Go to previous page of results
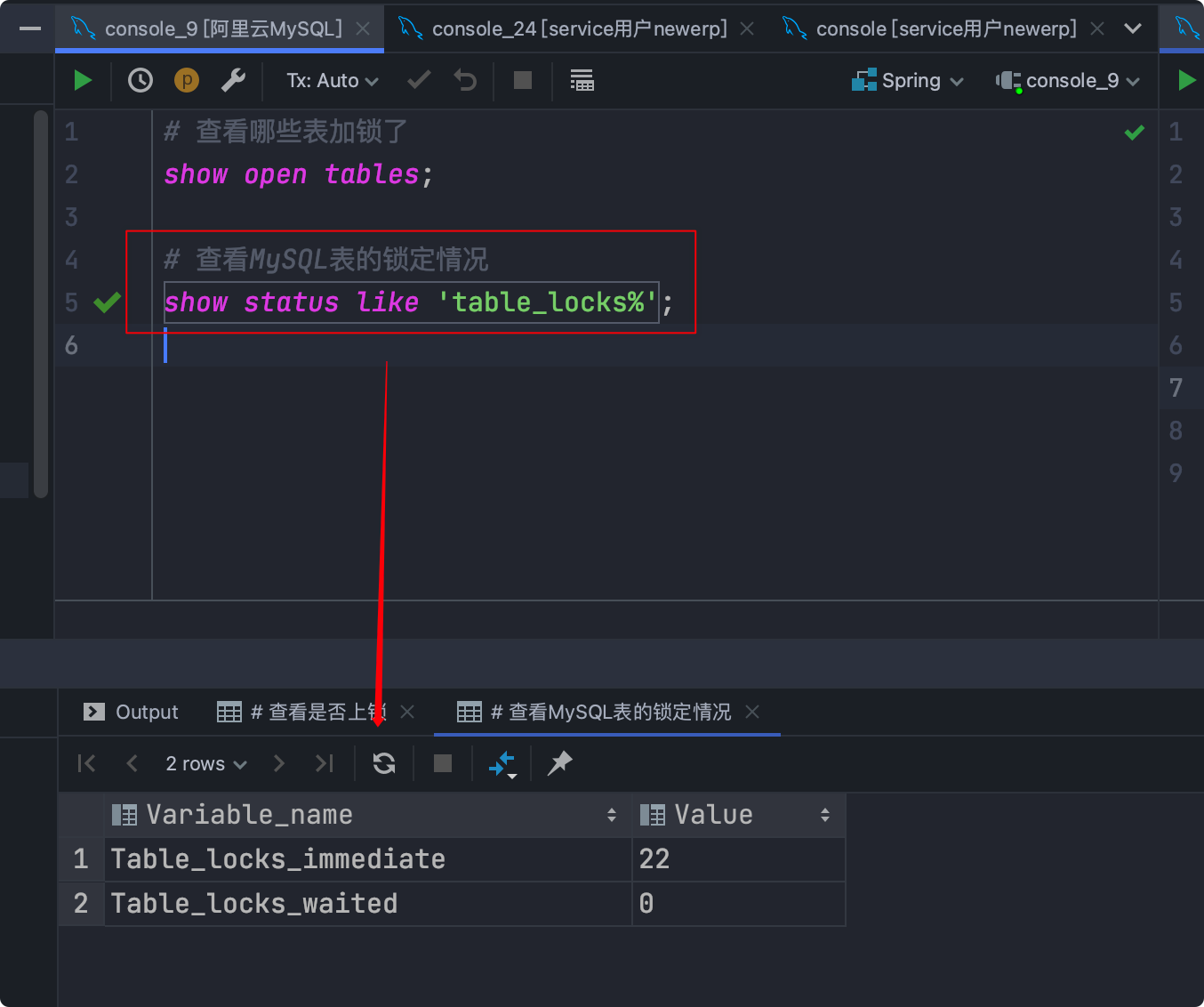Viewport: 1204px width, 1007px height. click(x=132, y=763)
